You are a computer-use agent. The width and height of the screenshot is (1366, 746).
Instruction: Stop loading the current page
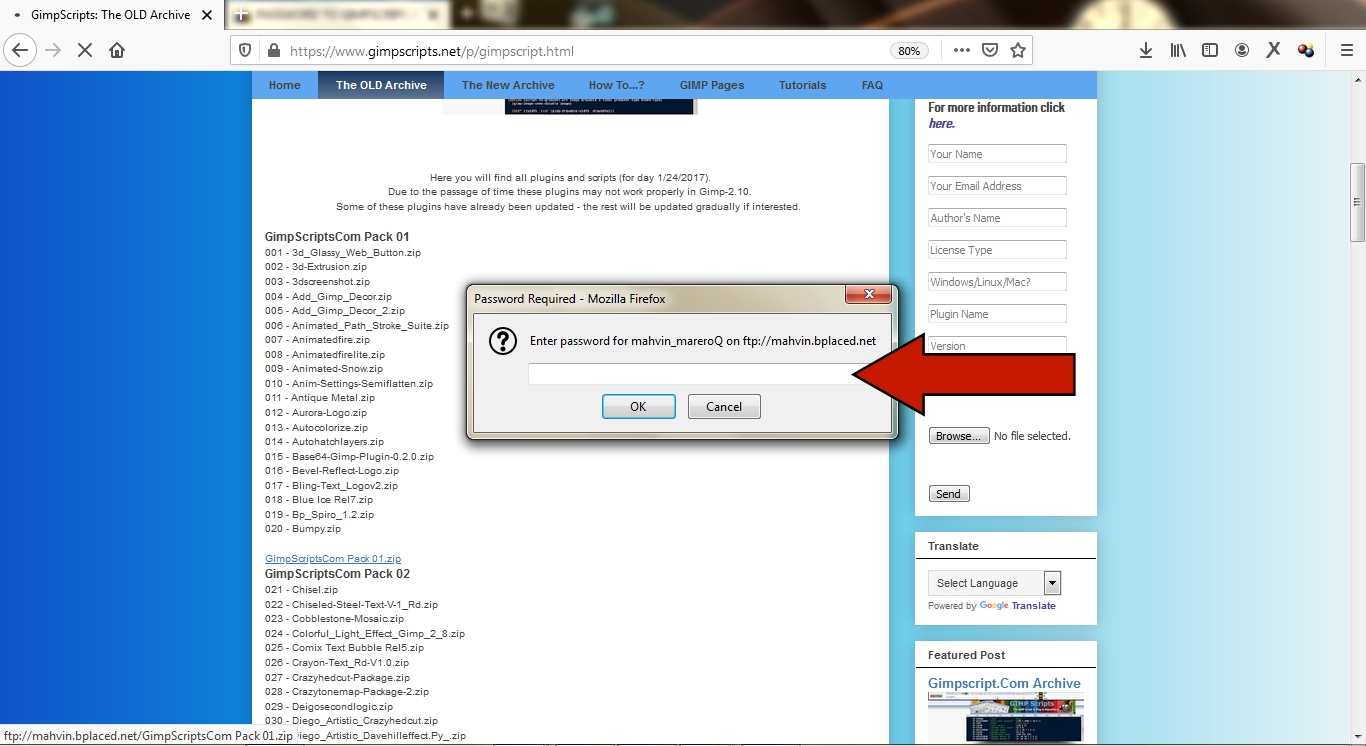click(85, 50)
